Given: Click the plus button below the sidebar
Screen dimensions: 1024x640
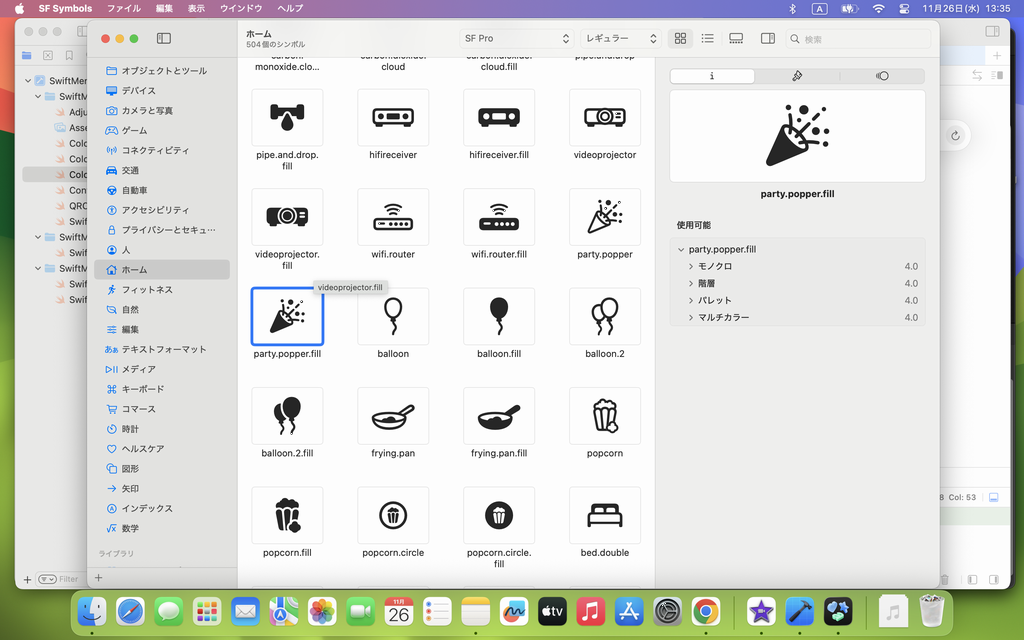Looking at the screenshot, I should [x=98, y=578].
